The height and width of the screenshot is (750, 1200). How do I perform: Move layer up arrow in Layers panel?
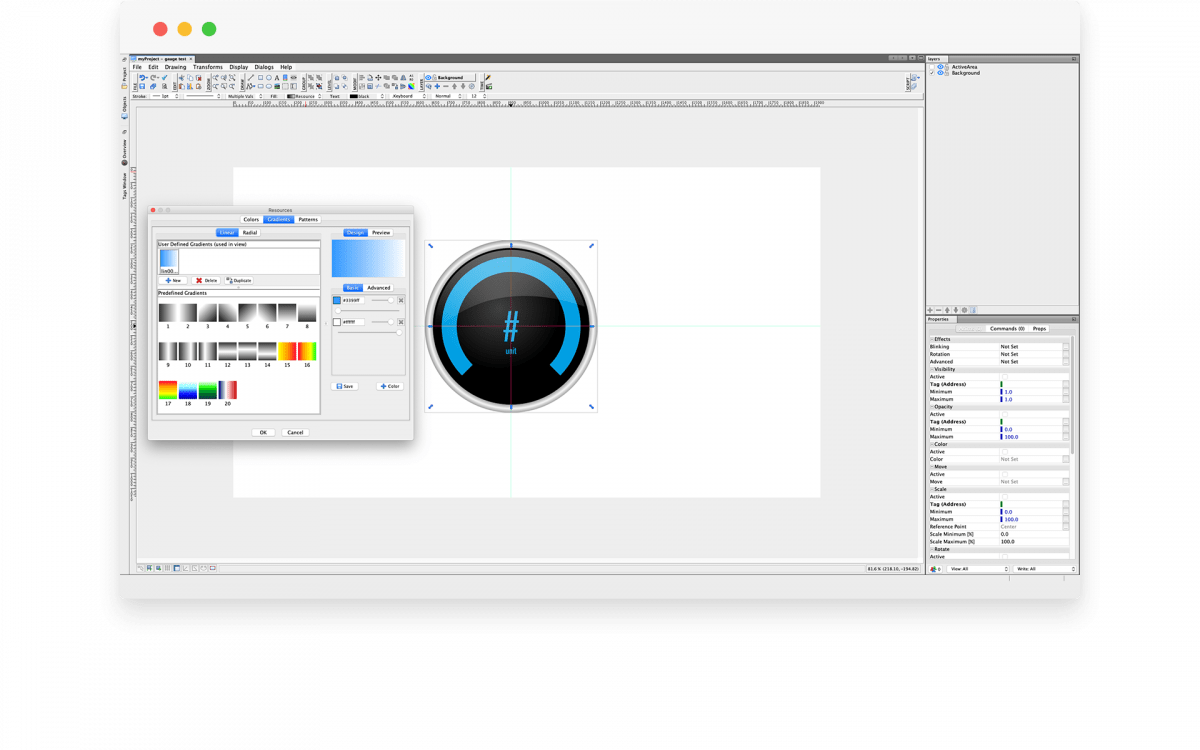pos(947,310)
